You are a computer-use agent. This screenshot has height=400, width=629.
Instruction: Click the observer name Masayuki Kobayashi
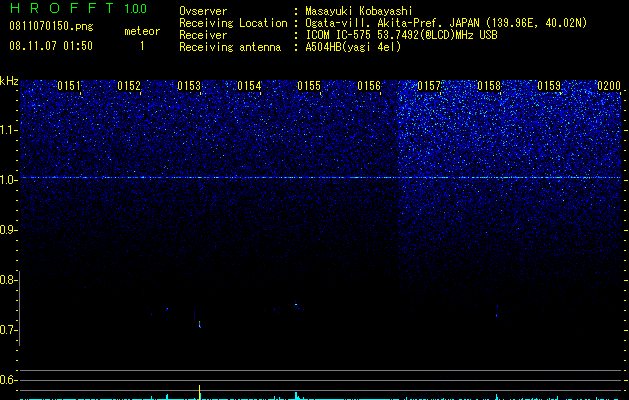pyautogui.click(x=359, y=11)
